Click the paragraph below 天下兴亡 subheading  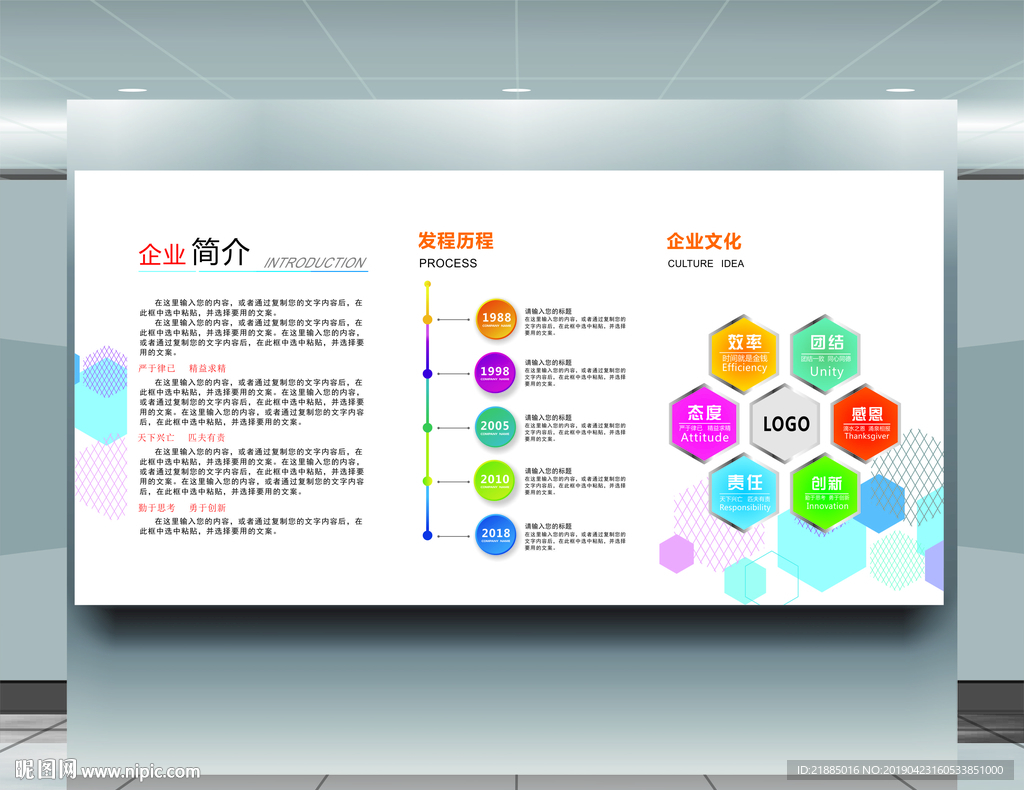(251, 471)
